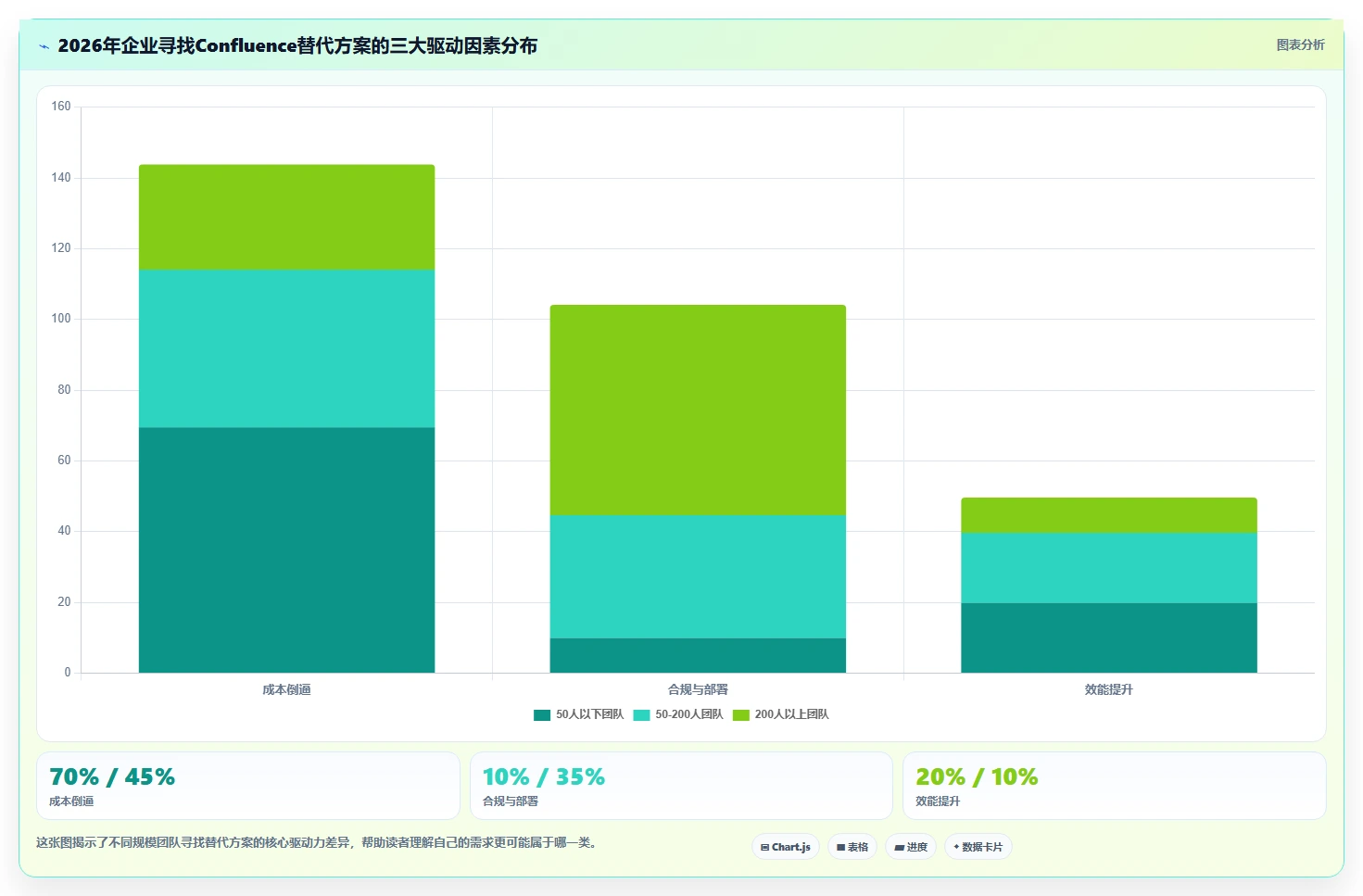Click the 50人以下团队 legend label

coord(589,714)
